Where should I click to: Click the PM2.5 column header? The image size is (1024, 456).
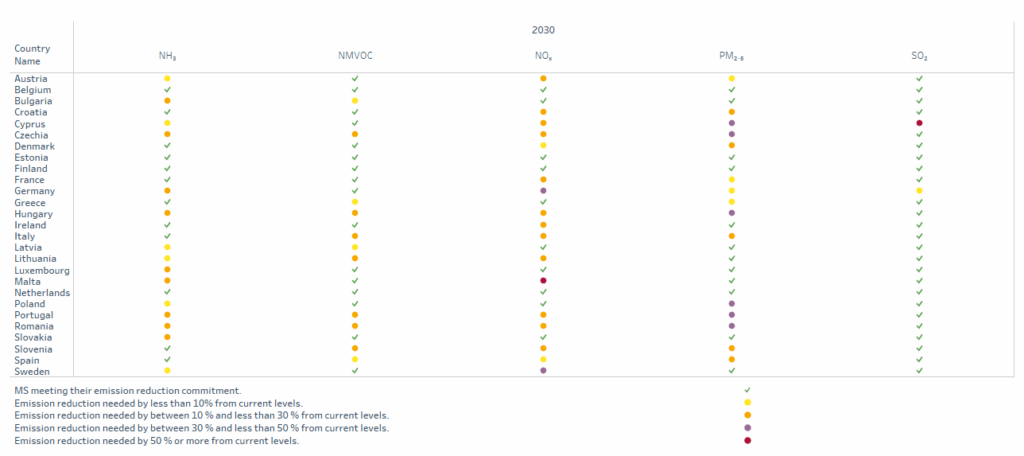pyautogui.click(x=732, y=56)
